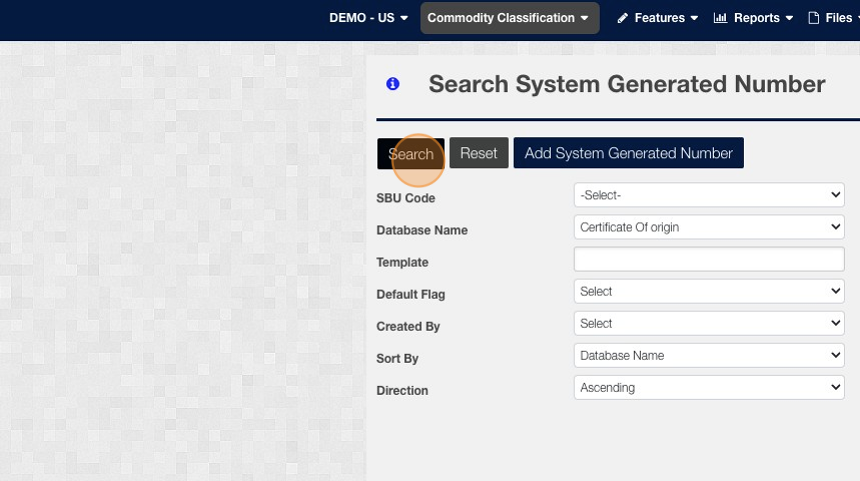Click the Sort By label
Viewport: 860px width, 481px height.
[x=397, y=359]
